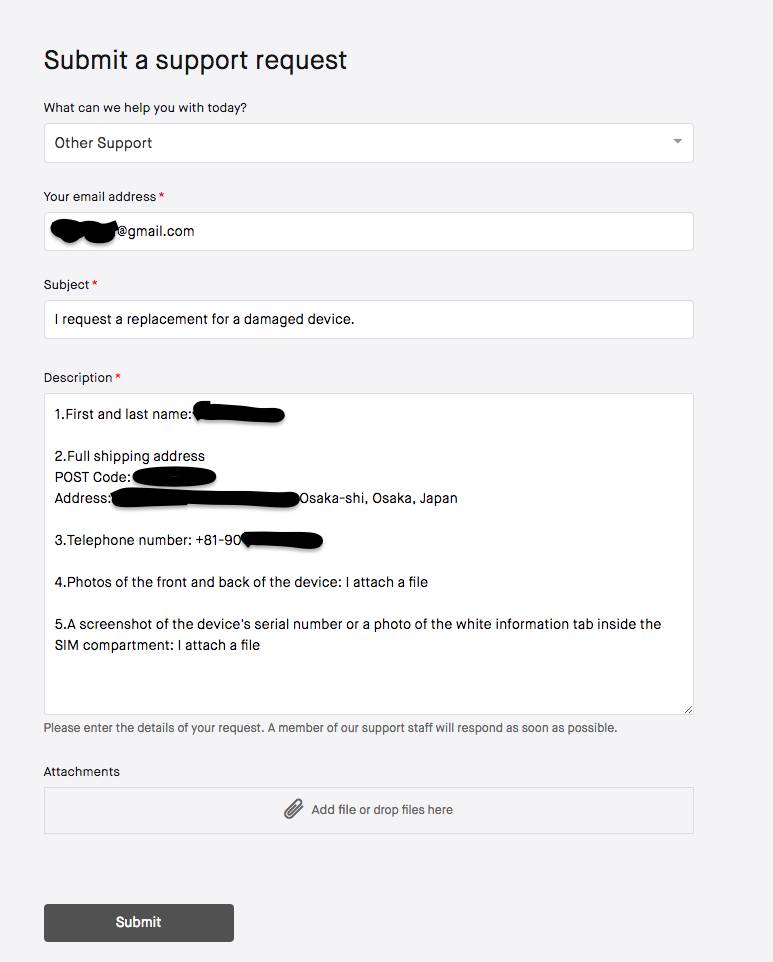Open the "Other Support" topic dropdown
This screenshot has height=962, width=773.
[368, 143]
